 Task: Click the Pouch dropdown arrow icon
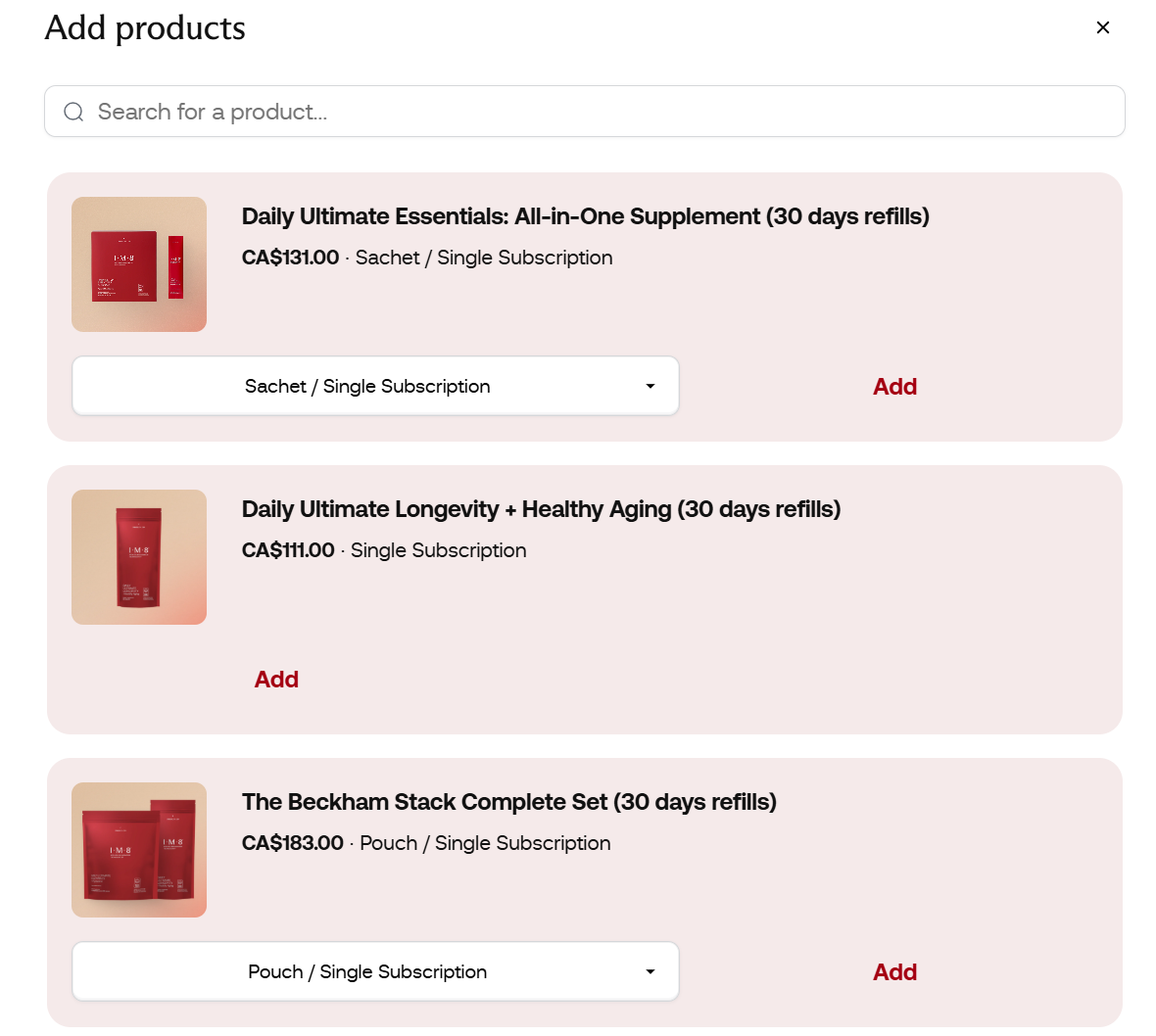(x=650, y=971)
